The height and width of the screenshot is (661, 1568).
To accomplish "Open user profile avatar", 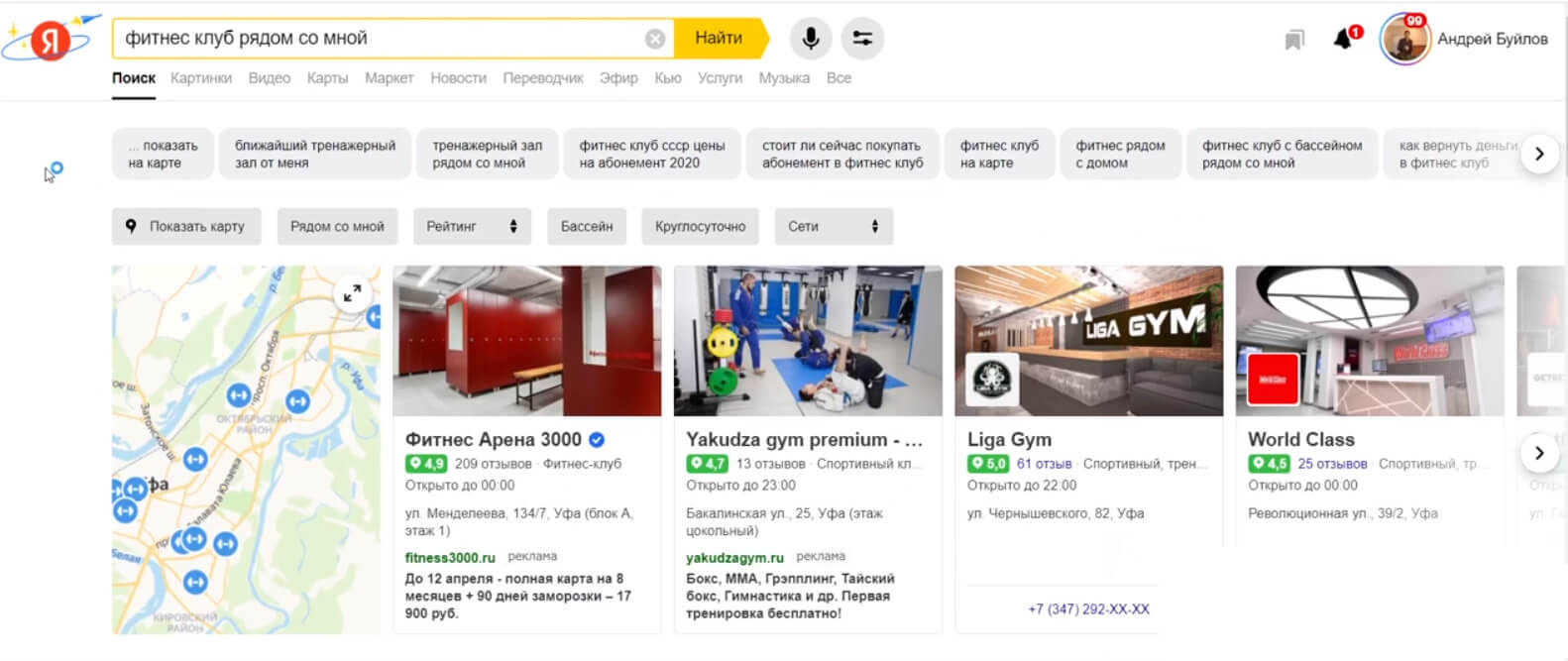I will coord(1404,40).
